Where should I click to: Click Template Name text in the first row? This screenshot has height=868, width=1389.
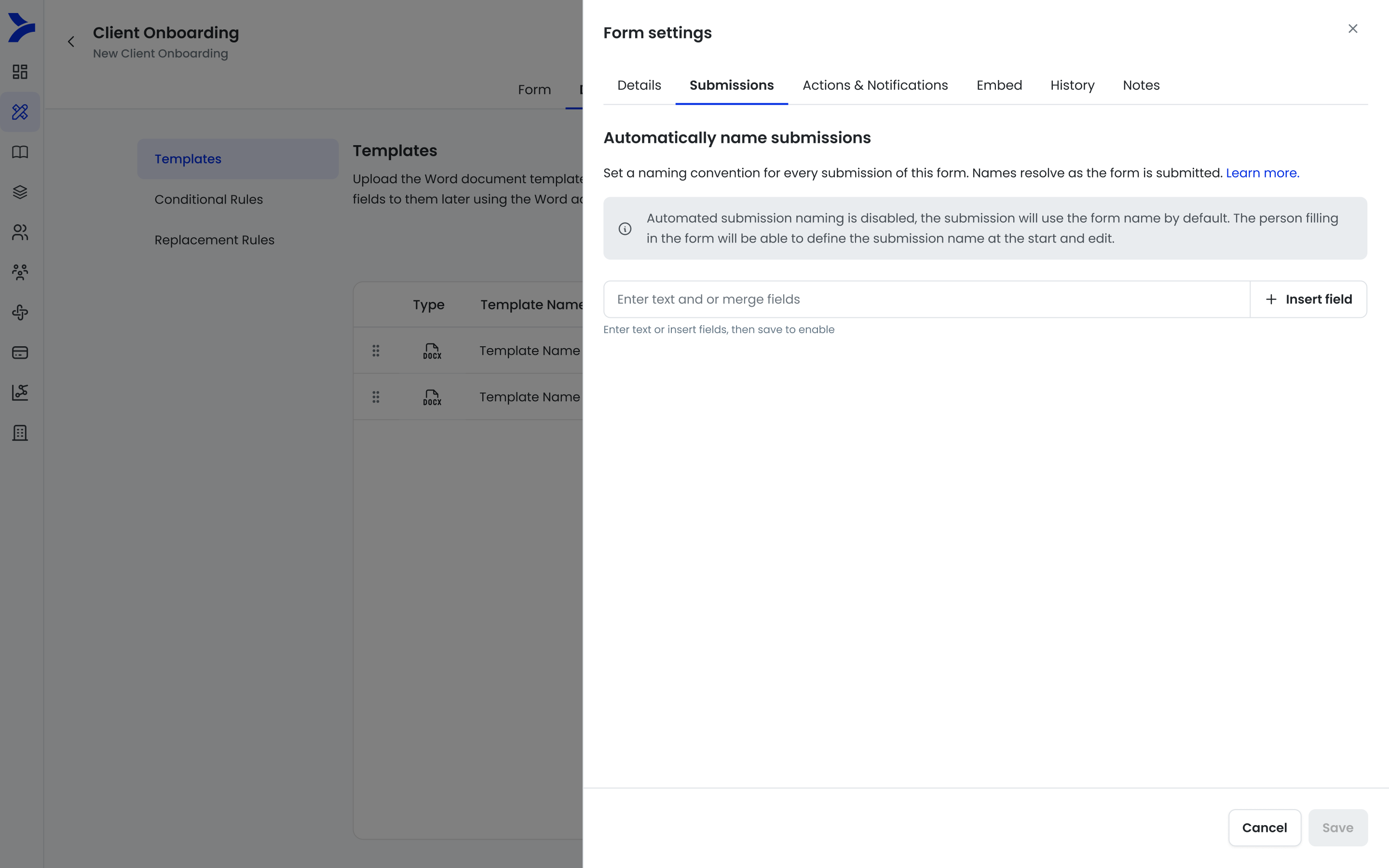click(530, 350)
